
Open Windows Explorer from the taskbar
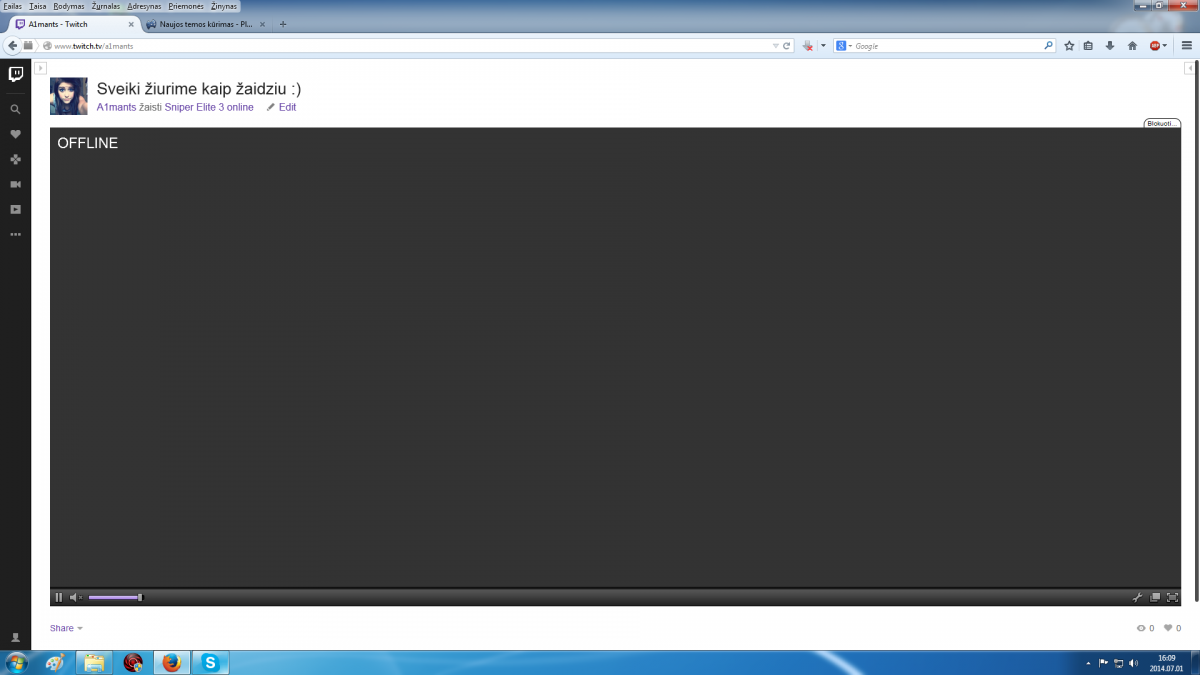[94, 662]
